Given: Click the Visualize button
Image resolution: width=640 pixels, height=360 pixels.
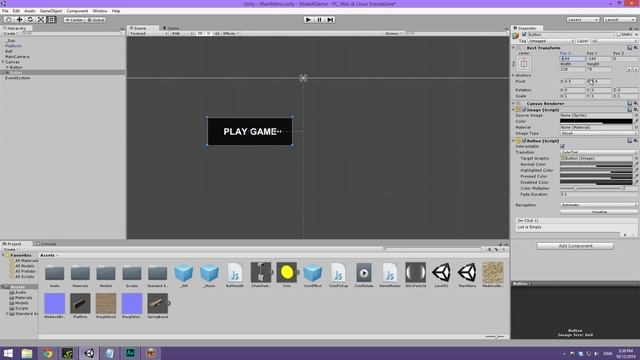Looking at the screenshot, I should pyautogui.click(x=599, y=212).
